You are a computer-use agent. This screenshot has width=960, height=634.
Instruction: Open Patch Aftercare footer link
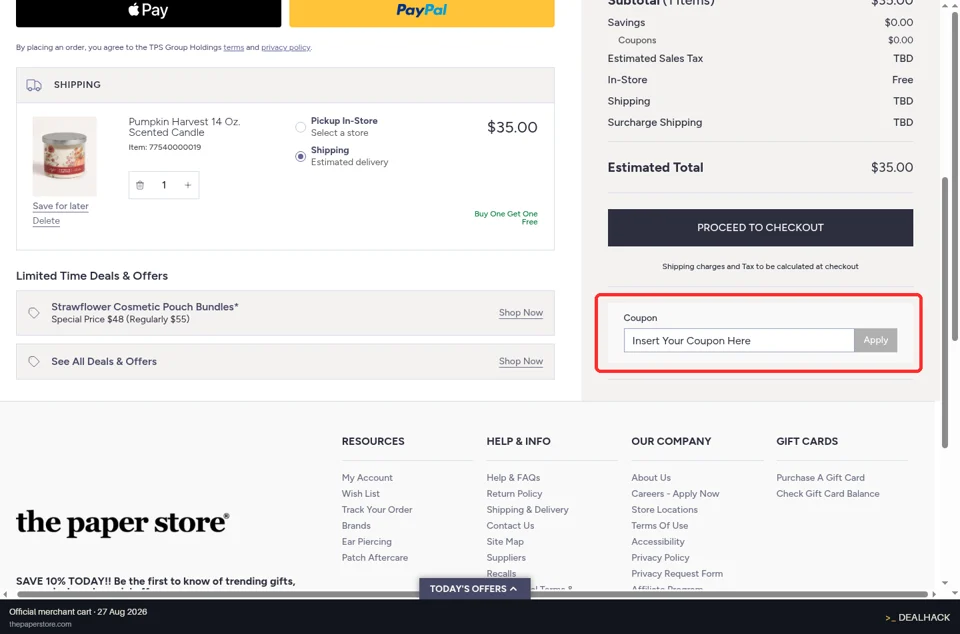coord(375,558)
